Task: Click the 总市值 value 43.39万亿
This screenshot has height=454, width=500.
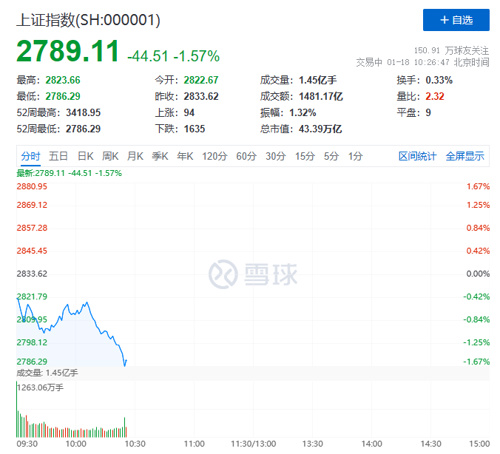Action: [x=320, y=129]
